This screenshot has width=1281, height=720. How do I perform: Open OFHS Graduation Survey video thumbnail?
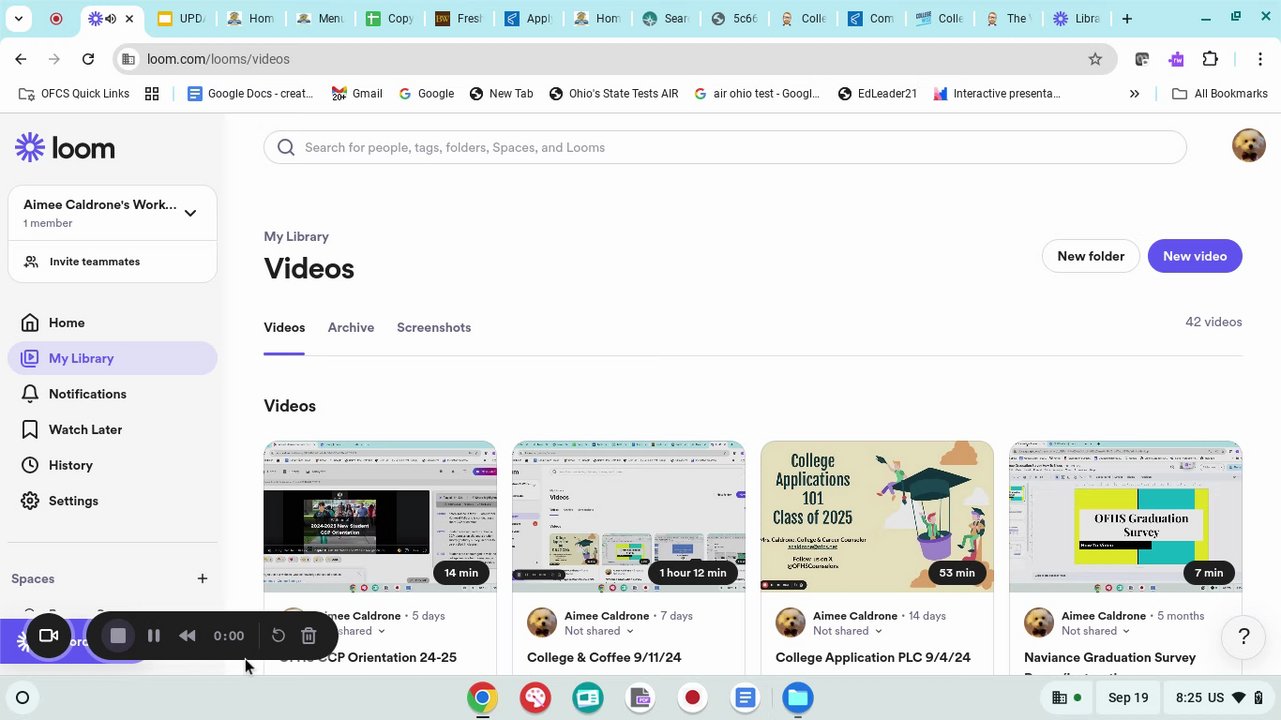(1125, 516)
